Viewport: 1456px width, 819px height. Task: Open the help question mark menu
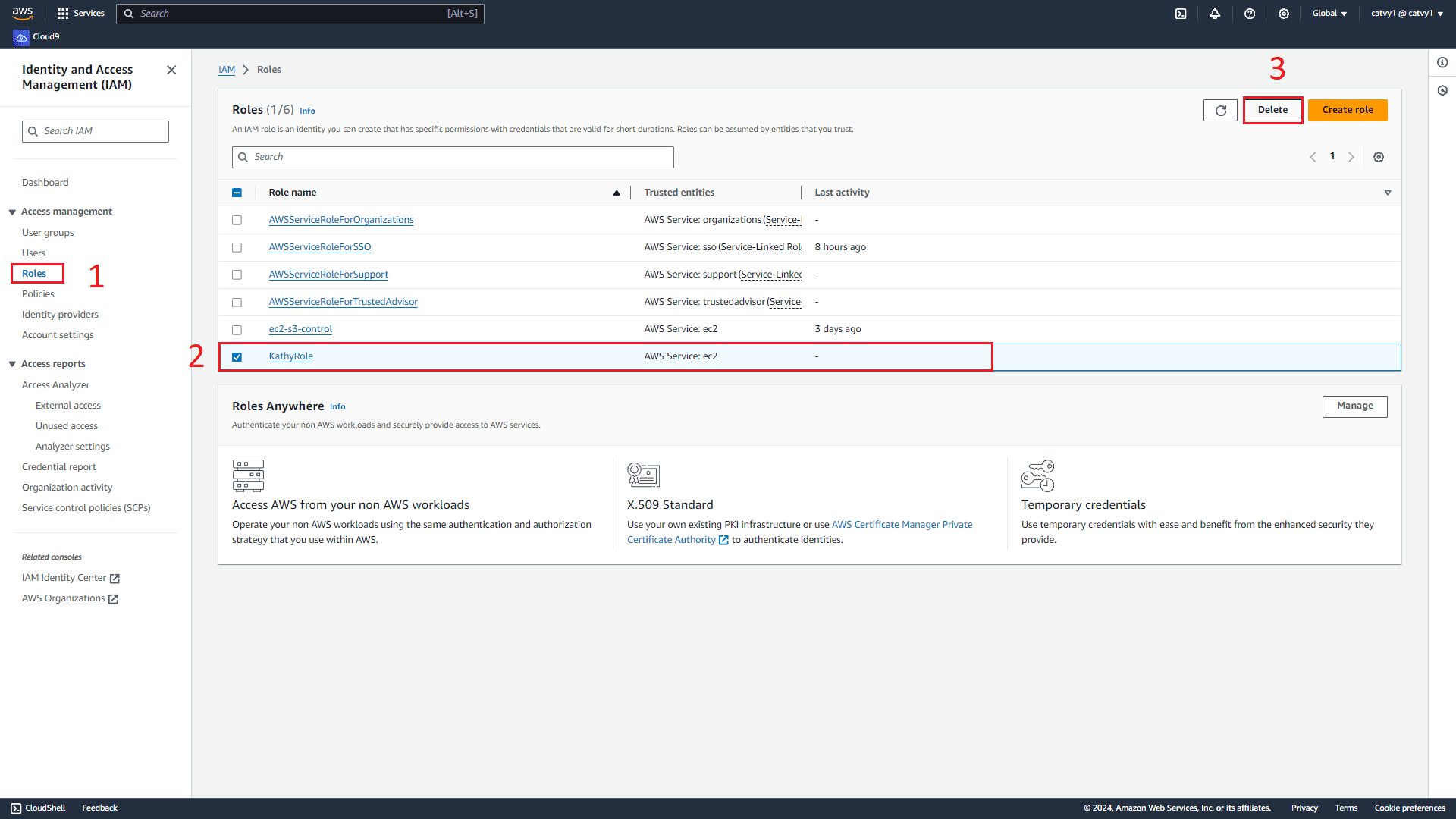click(1250, 14)
